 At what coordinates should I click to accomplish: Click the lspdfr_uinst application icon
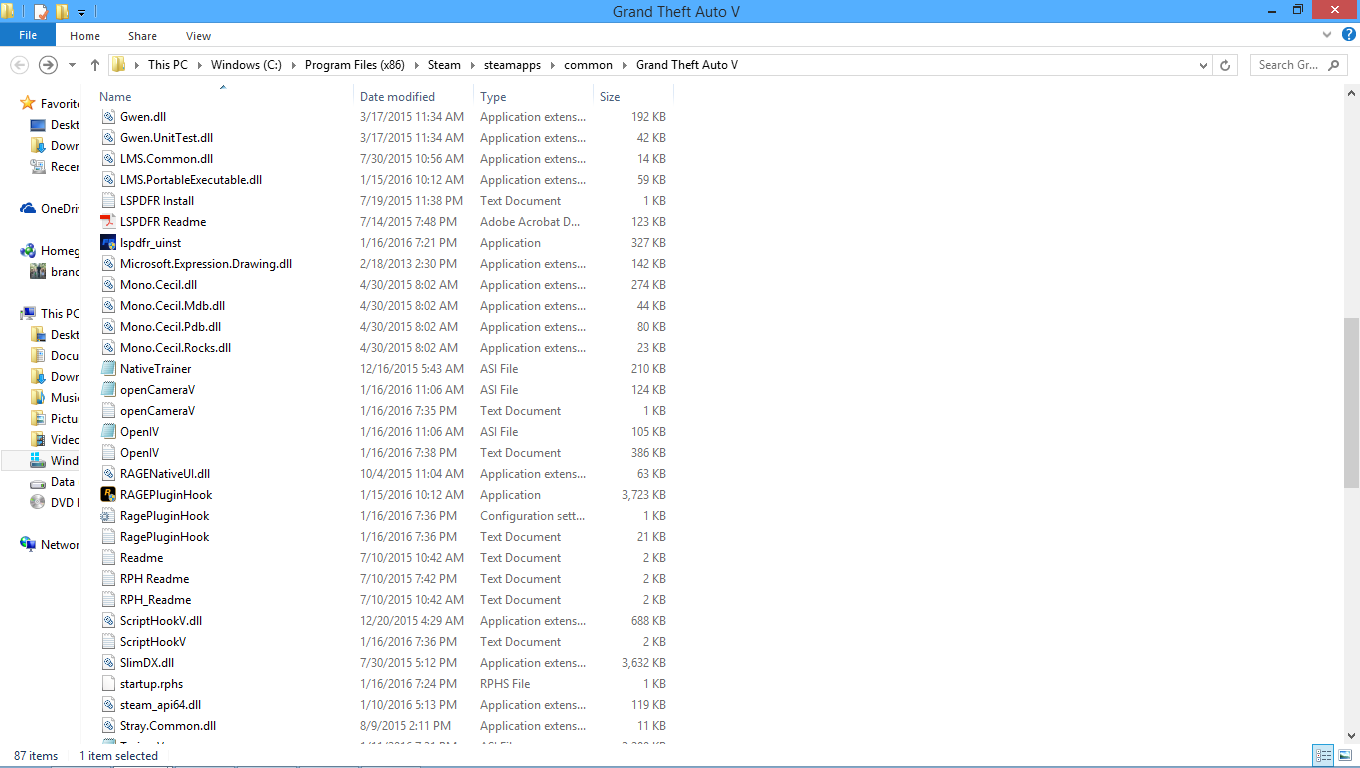[x=109, y=243]
